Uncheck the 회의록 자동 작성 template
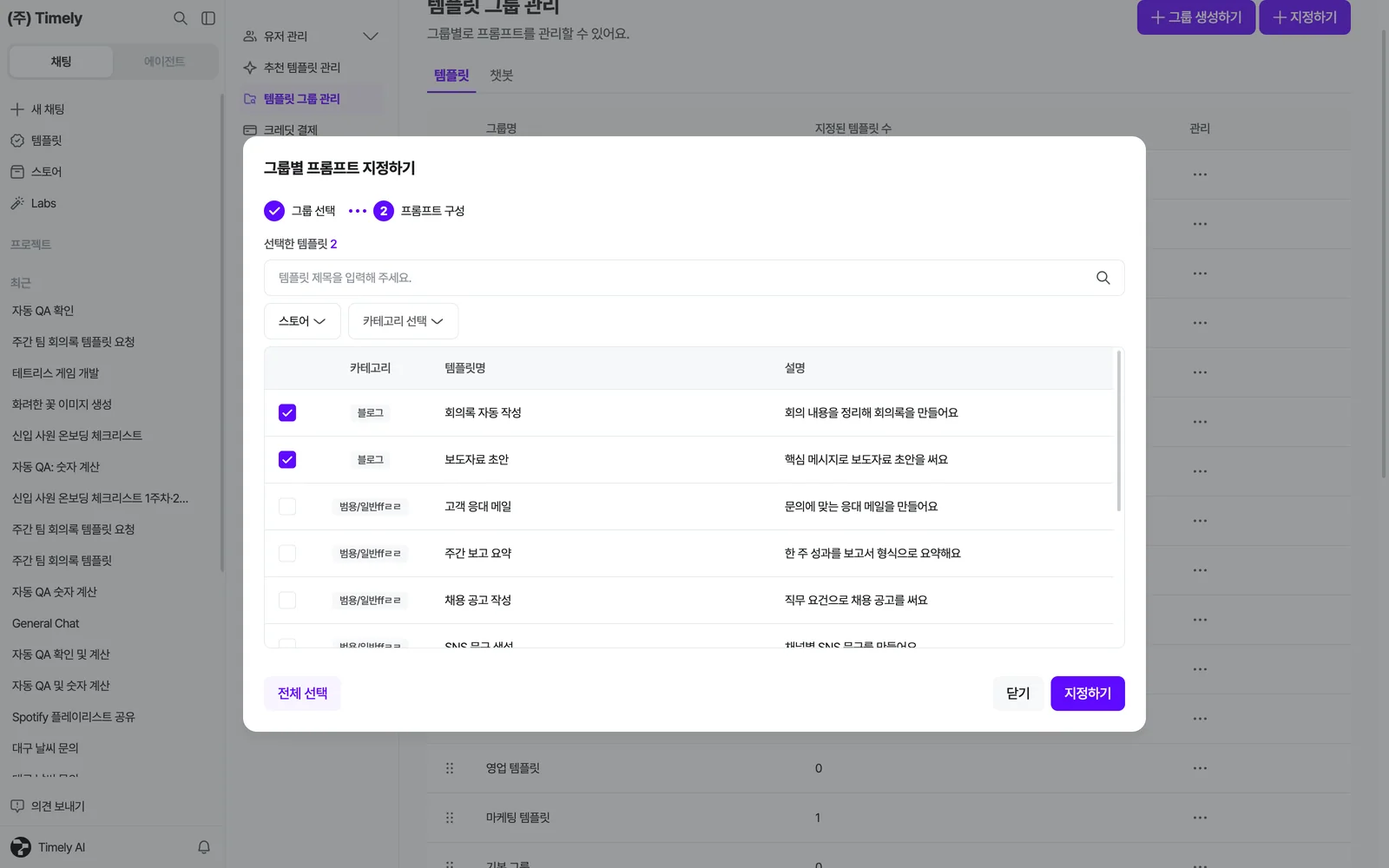1389x868 pixels. pyautogui.click(x=287, y=413)
